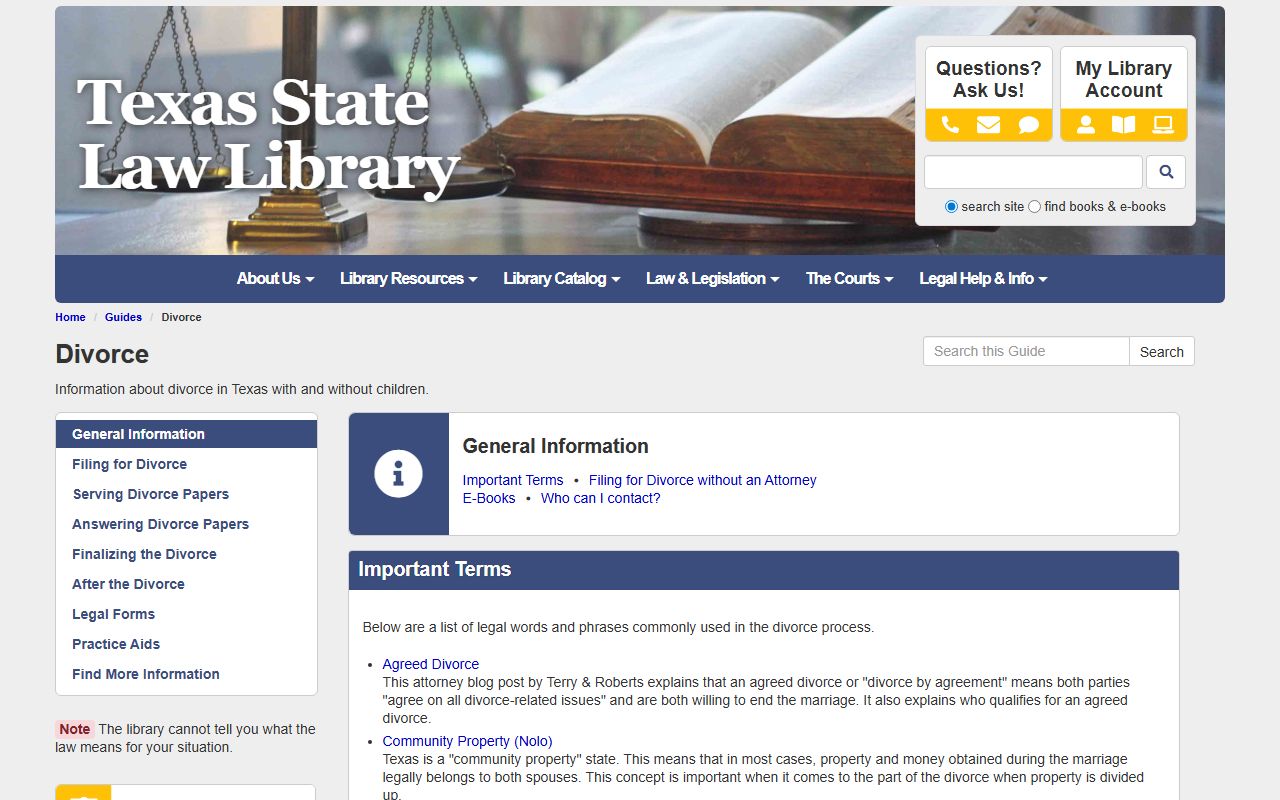Click the open book icon under My Library Account
This screenshot has width=1280, height=800.
[x=1124, y=125]
